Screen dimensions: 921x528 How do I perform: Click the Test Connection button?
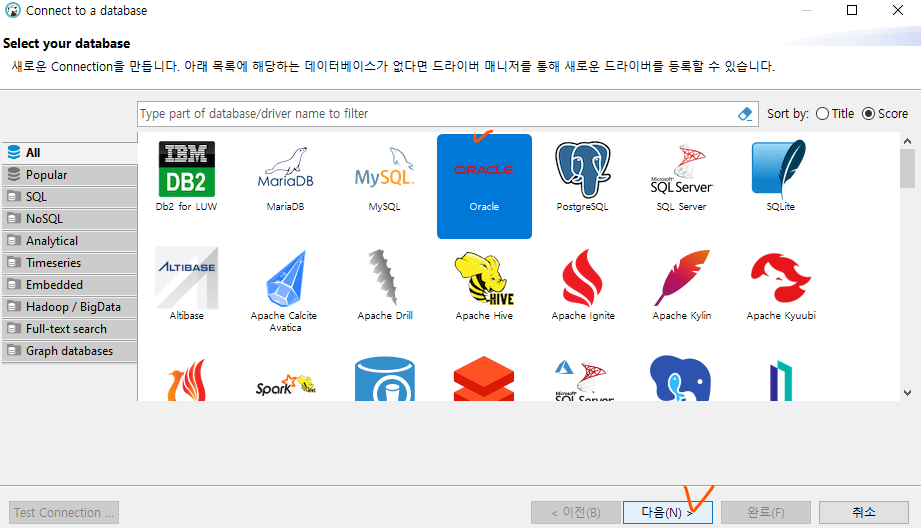[64, 513]
